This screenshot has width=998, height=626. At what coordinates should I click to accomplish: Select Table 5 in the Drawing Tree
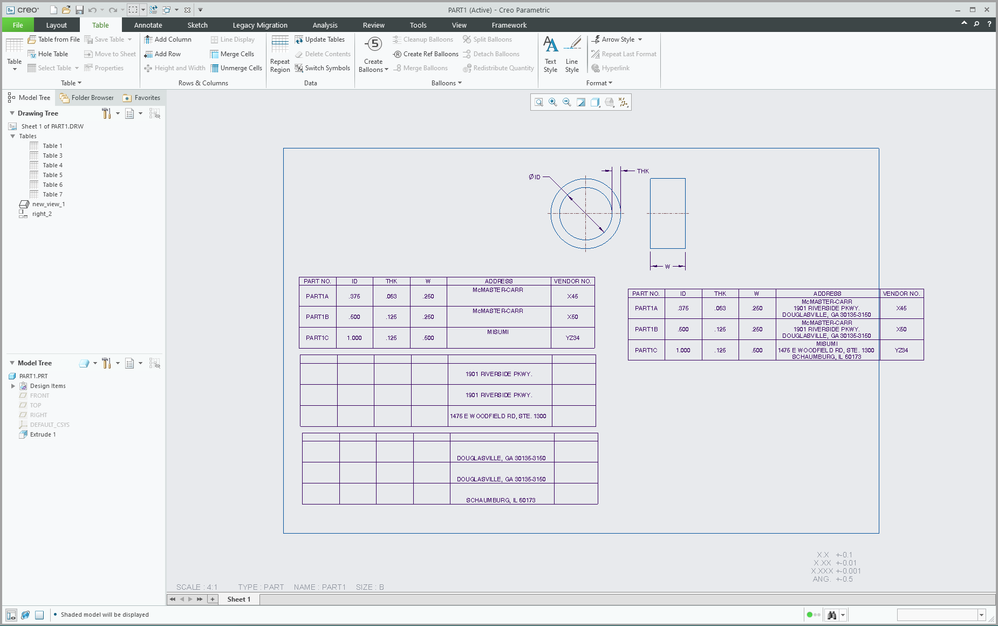tap(52, 175)
